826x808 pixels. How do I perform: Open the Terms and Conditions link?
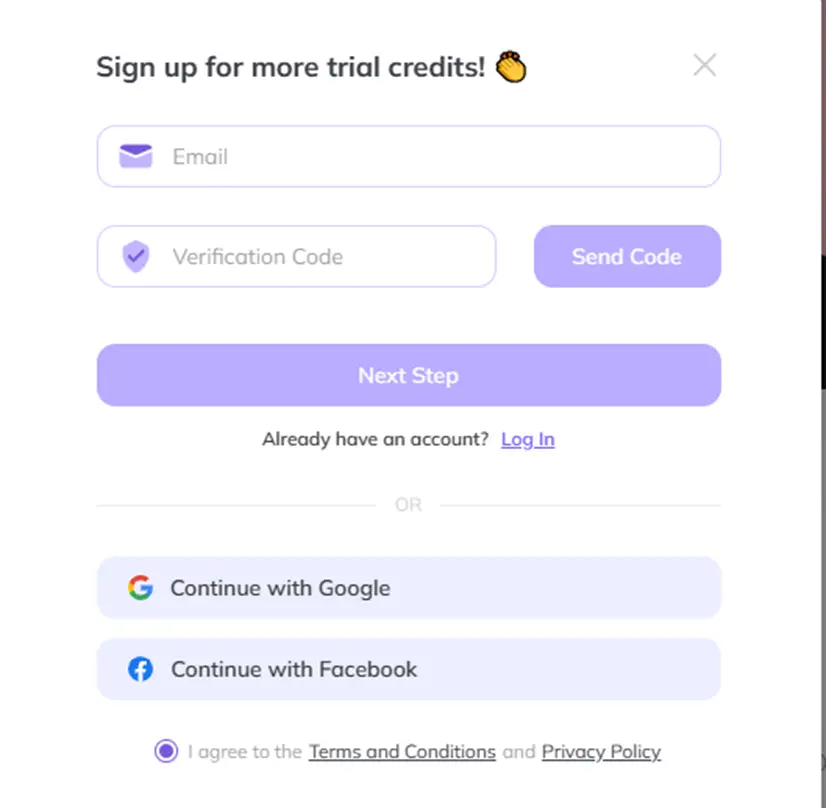402,751
